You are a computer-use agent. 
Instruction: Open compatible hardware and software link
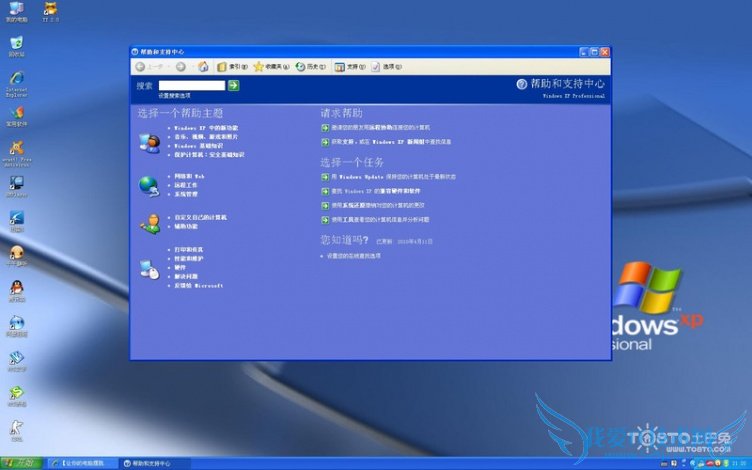point(376,191)
